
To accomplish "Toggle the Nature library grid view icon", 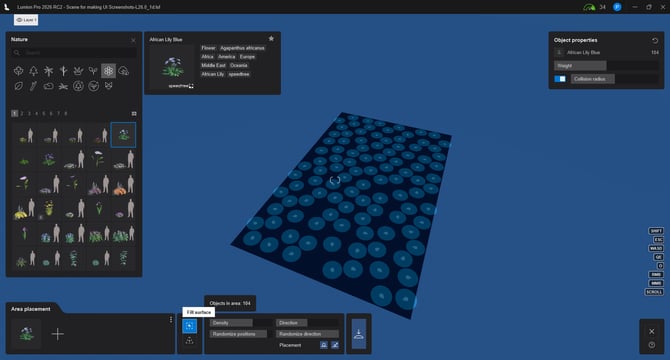I will 134,114.
